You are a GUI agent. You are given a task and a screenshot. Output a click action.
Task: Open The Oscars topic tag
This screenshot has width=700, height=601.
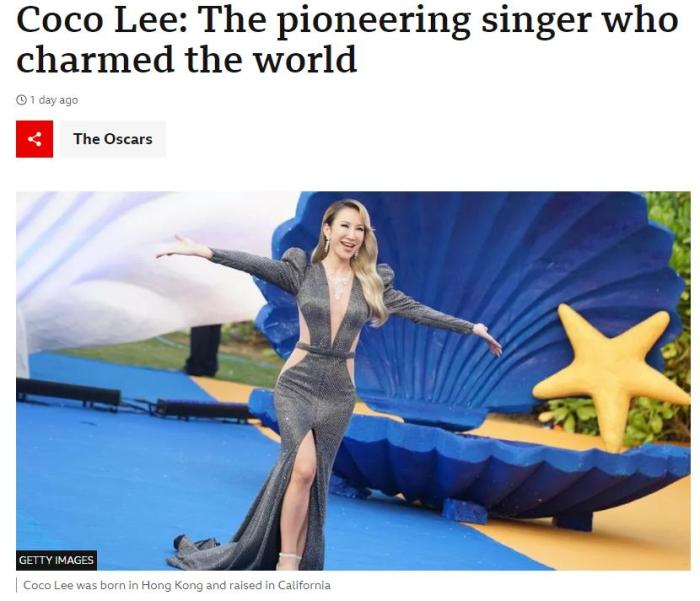pos(113,139)
